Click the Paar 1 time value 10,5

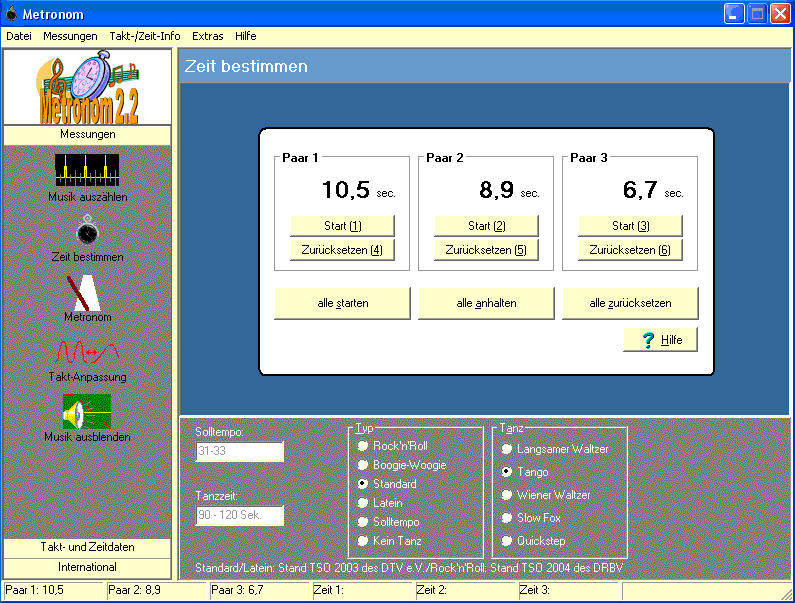click(x=346, y=190)
